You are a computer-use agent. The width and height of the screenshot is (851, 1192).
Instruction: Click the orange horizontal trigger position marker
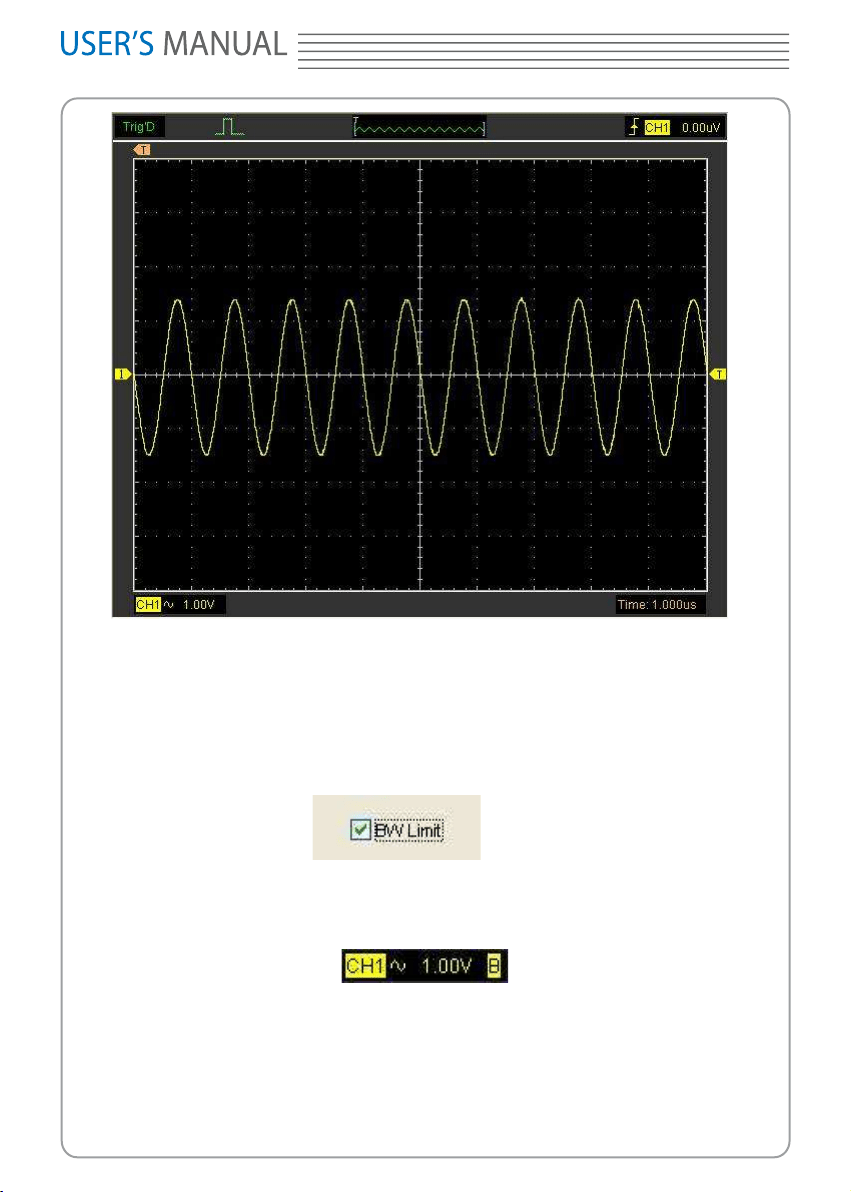[141, 150]
